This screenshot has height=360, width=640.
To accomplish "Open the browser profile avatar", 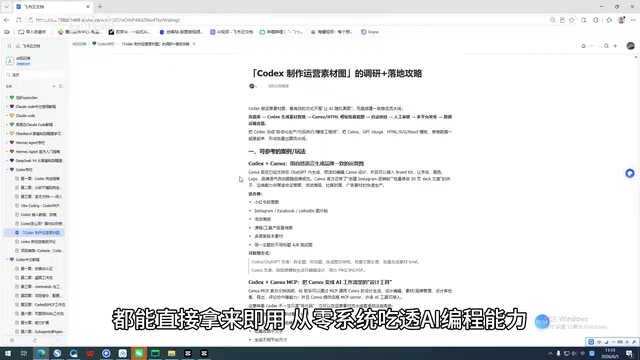I will (x=621, y=20).
